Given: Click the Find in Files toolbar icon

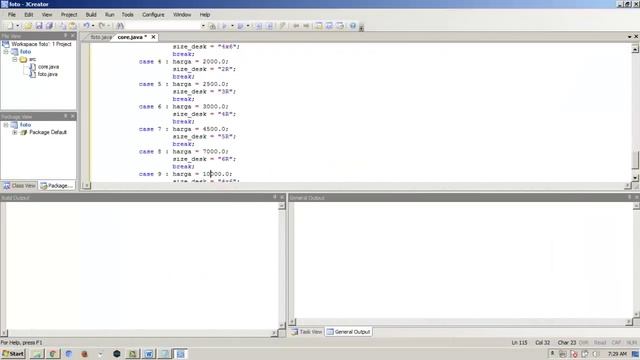Looking at the screenshot, I should coord(212,26).
